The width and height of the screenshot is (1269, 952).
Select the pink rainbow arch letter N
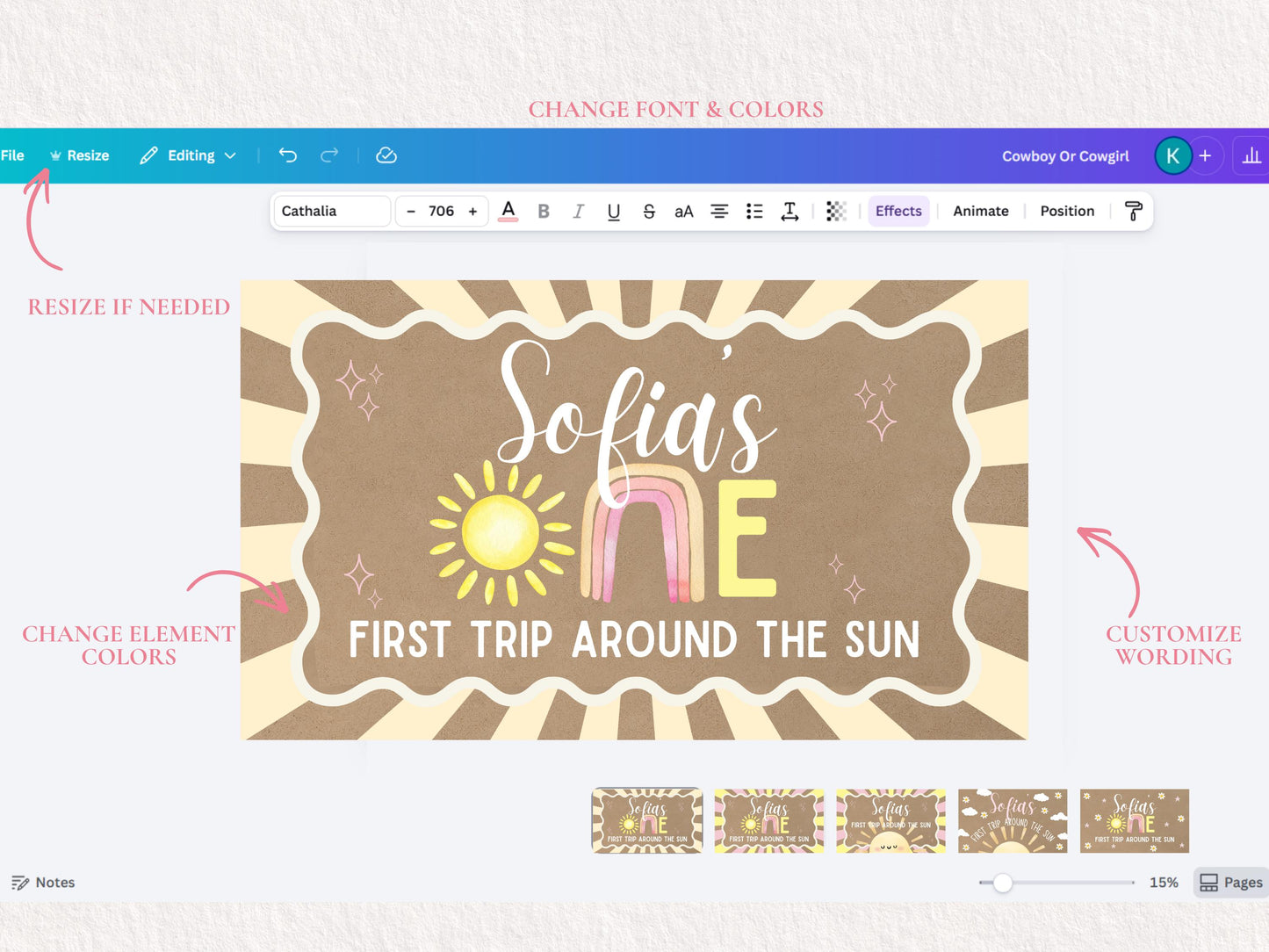644,535
